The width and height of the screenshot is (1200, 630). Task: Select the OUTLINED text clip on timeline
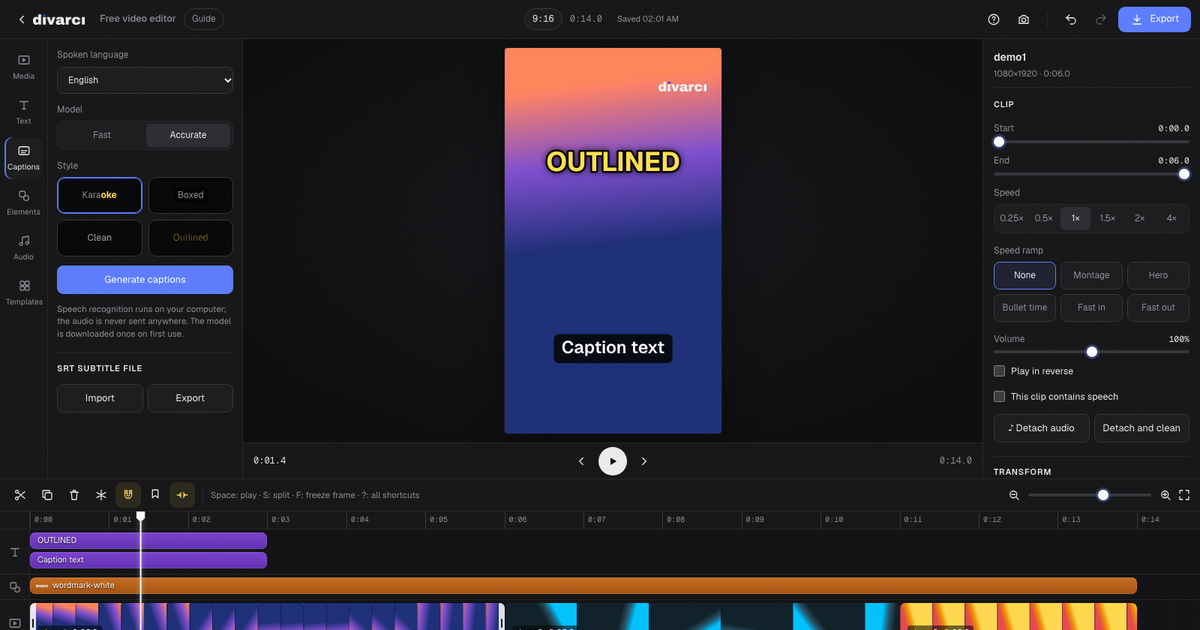(x=148, y=540)
